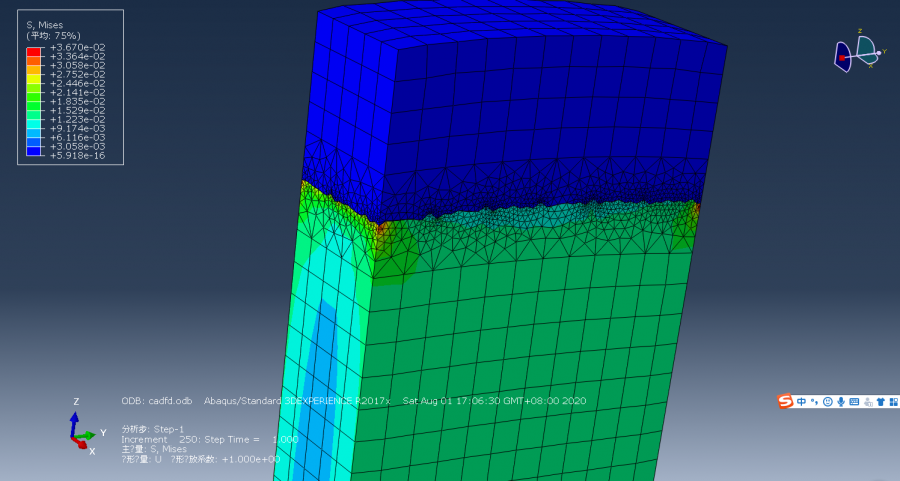This screenshot has width=900, height=481.
Task: Open the skin (shirt) icon in IME bar
Action: click(x=880, y=401)
